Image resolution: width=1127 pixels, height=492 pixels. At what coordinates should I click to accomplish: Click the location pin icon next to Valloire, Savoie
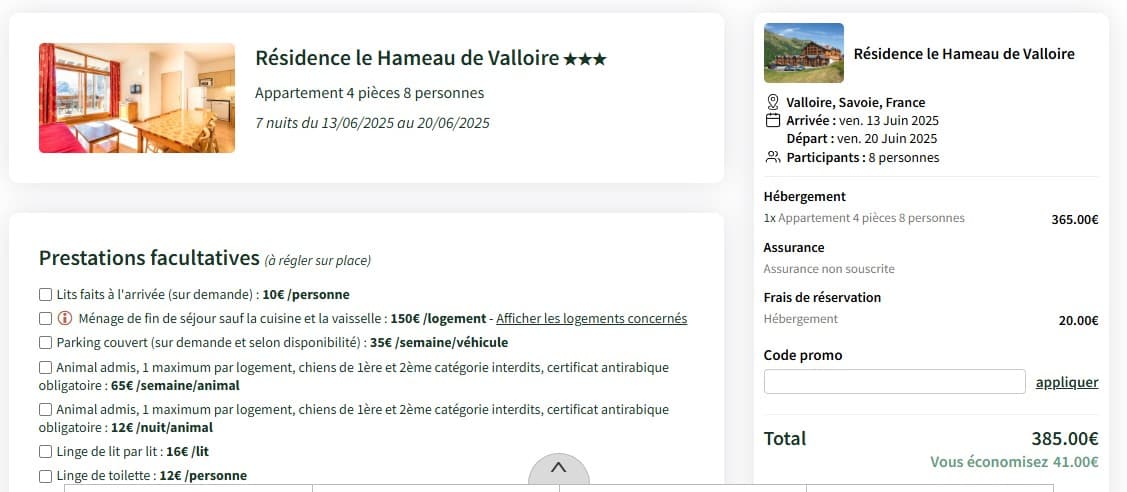tap(772, 102)
